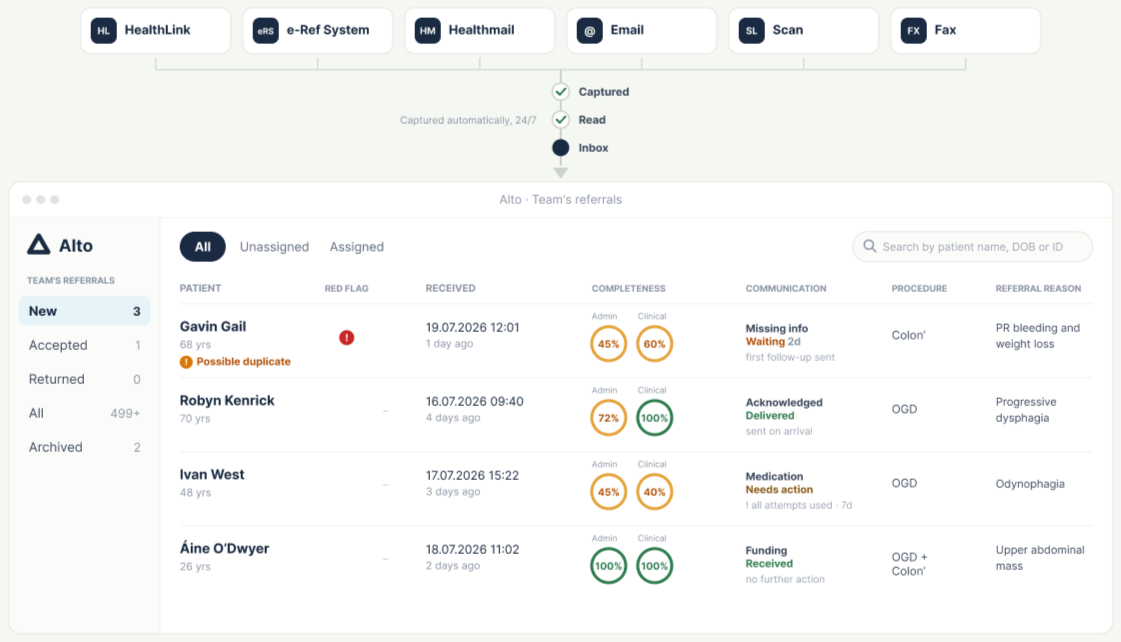Image resolution: width=1121 pixels, height=642 pixels.
Task: Open Accepted referrals in sidebar
Action: pos(84,345)
